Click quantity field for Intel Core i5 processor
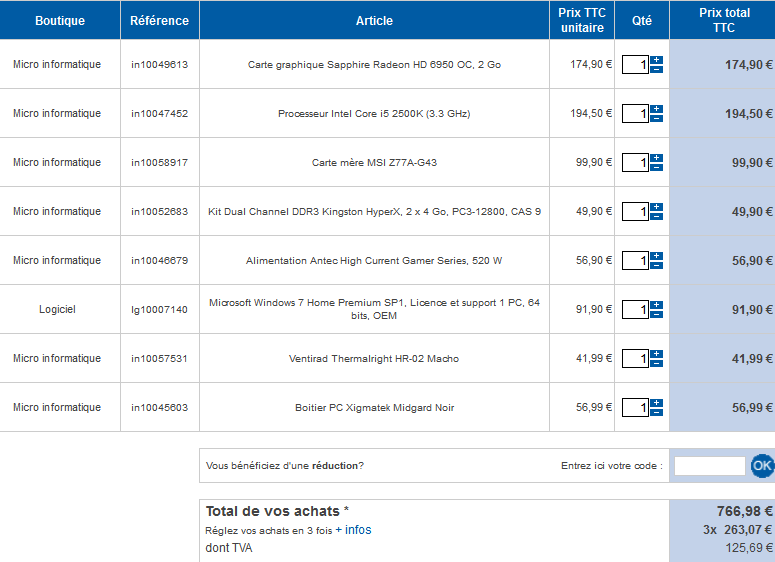Screen dimensions: 775x562 (635, 114)
